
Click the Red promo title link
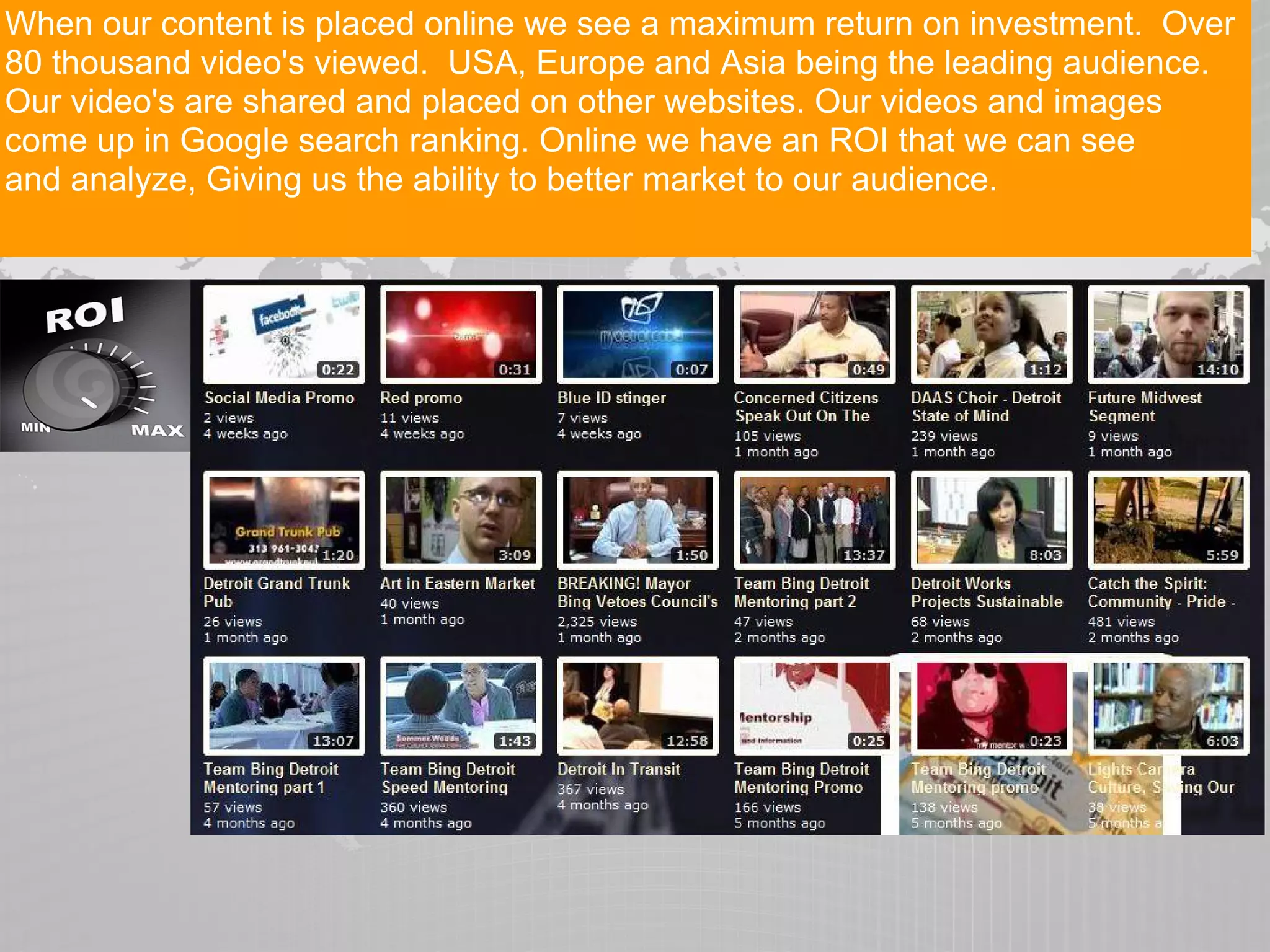pos(421,398)
